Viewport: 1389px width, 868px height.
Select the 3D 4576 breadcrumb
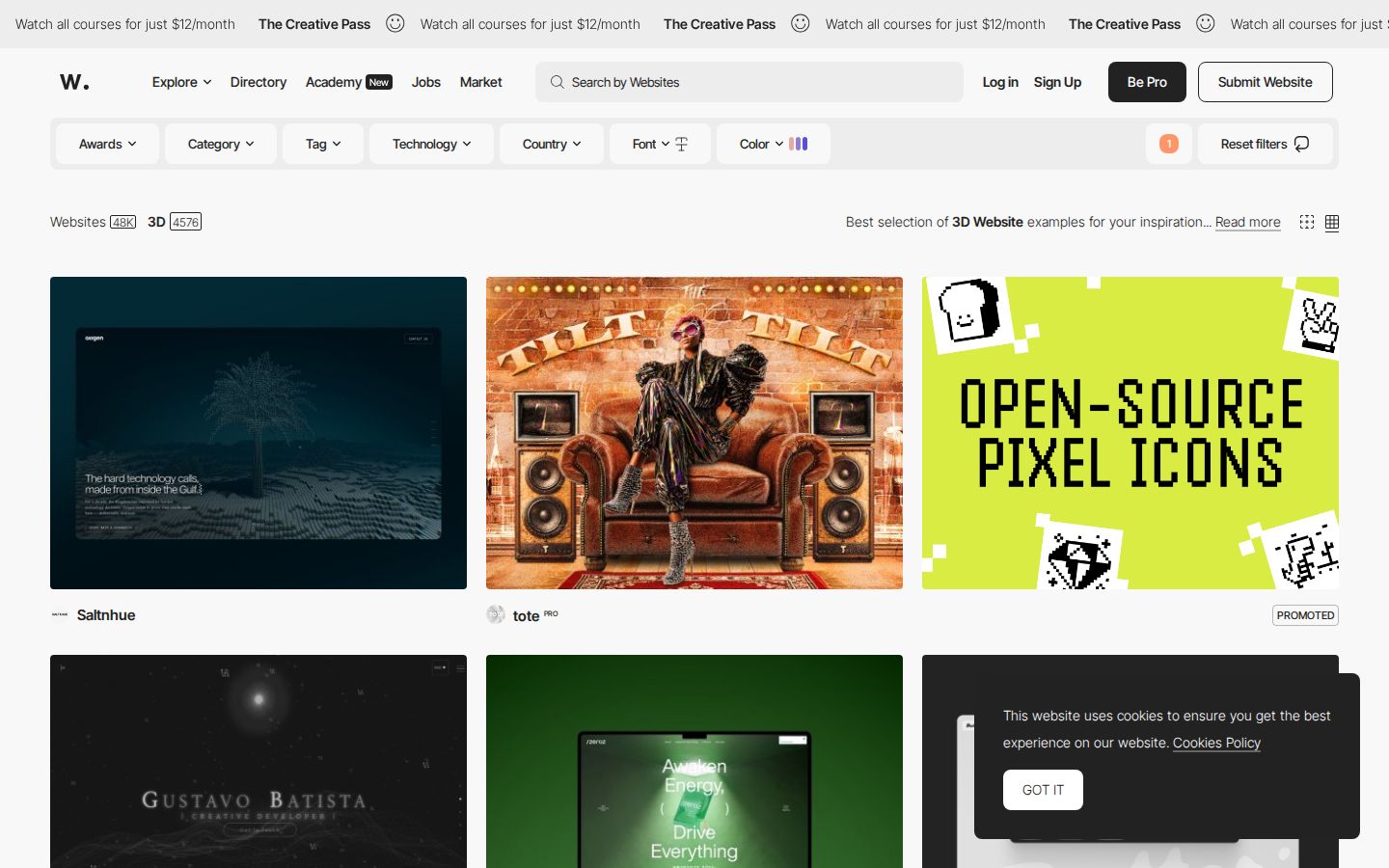(175, 222)
